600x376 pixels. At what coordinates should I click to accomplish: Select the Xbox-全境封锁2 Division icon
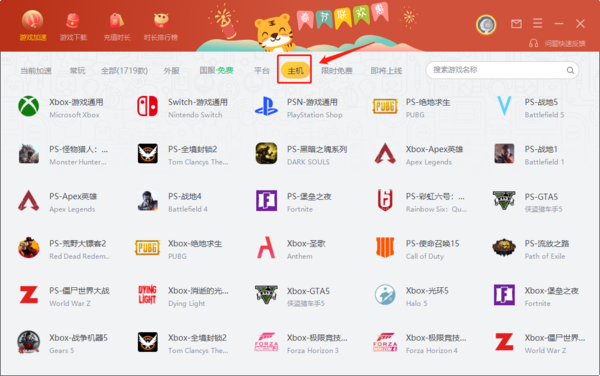point(147,342)
